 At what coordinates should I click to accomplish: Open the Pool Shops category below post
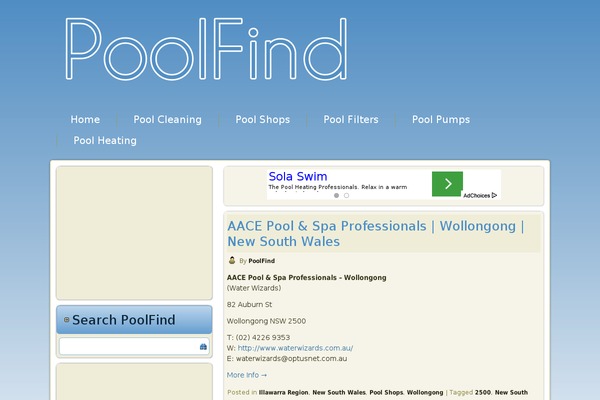click(x=386, y=392)
